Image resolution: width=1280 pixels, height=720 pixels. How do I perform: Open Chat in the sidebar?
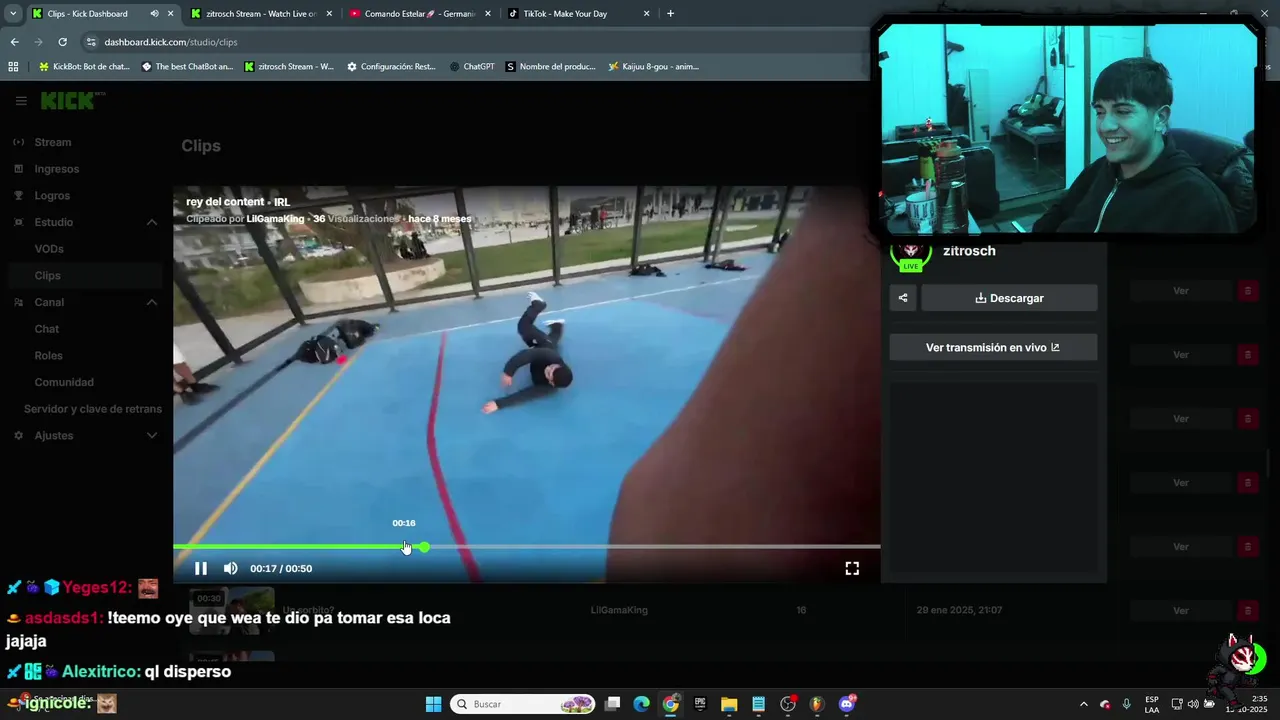47,329
